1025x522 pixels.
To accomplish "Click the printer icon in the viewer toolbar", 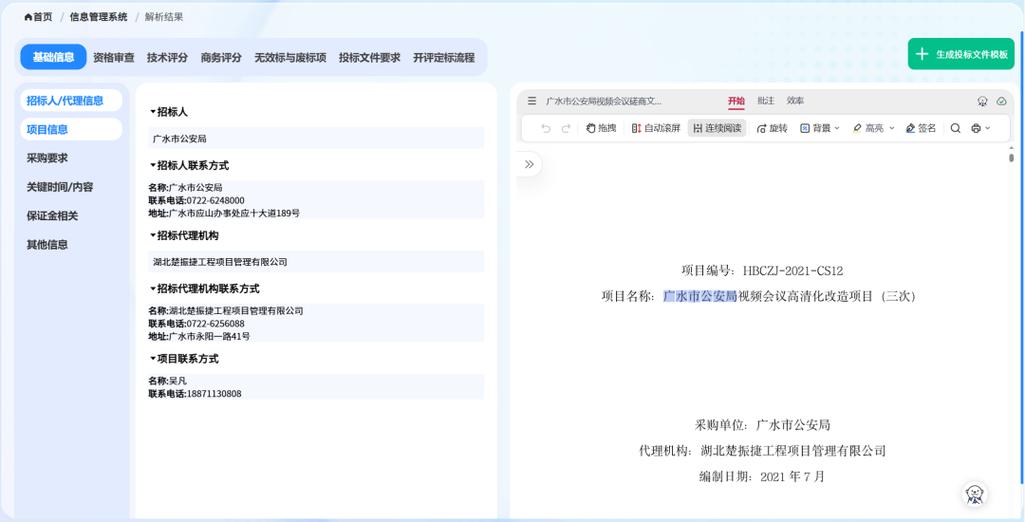I will pyautogui.click(x=976, y=128).
